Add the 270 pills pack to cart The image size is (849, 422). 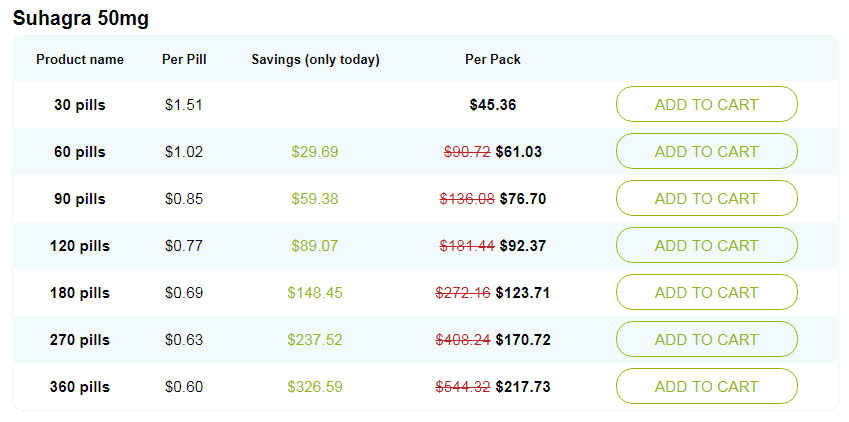(x=707, y=340)
